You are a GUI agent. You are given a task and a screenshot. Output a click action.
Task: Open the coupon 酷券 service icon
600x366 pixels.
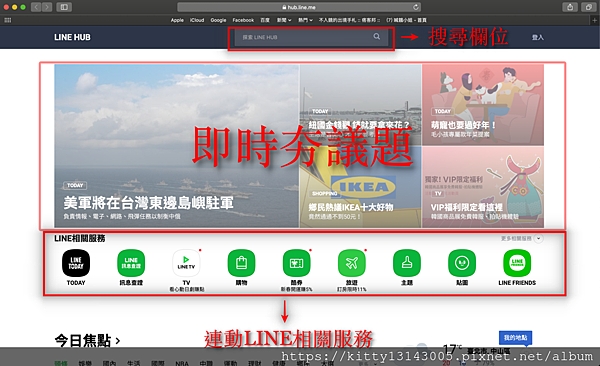pyautogui.click(x=297, y=263)
